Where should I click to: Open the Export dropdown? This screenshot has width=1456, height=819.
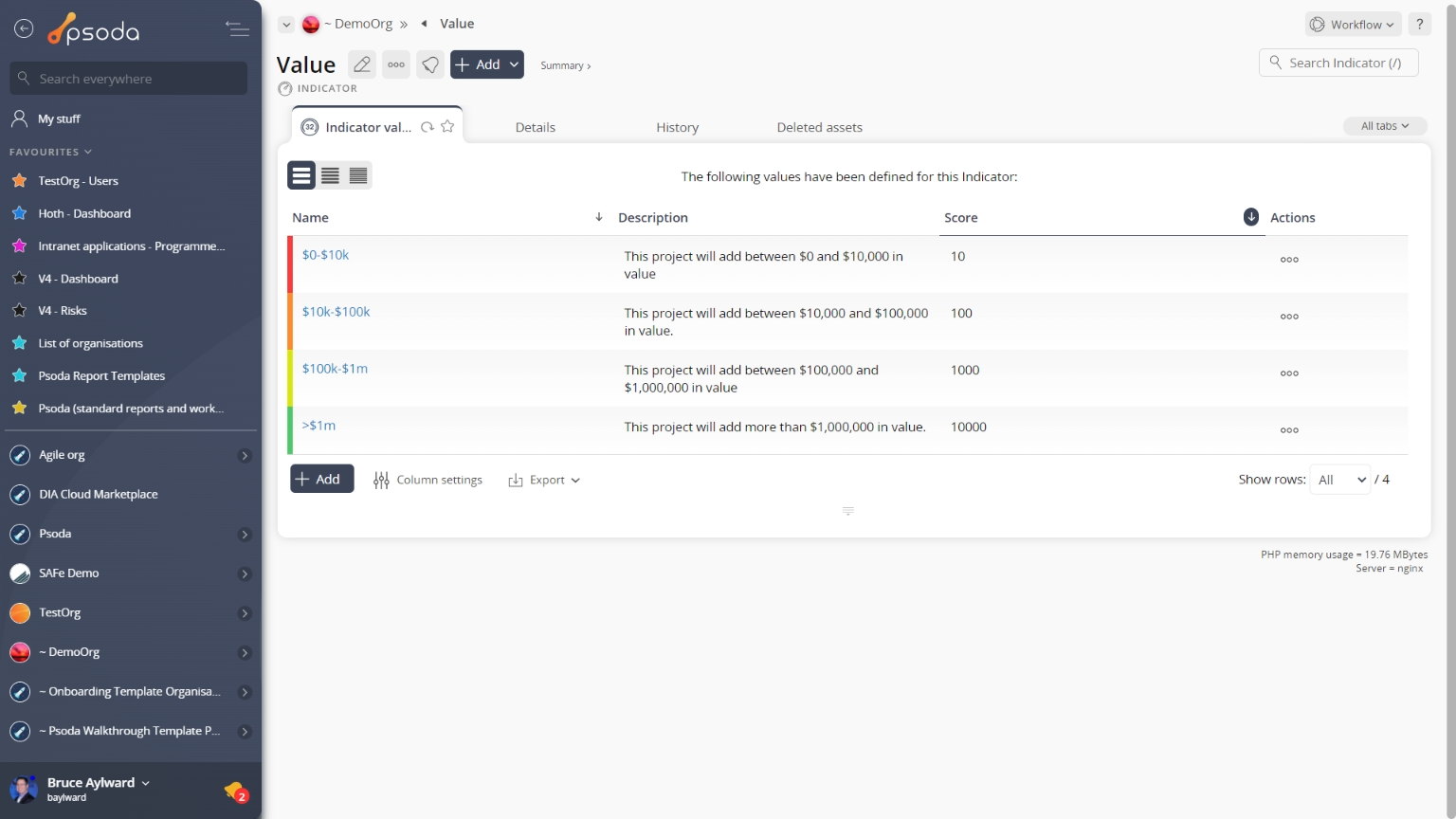(544, 480)
